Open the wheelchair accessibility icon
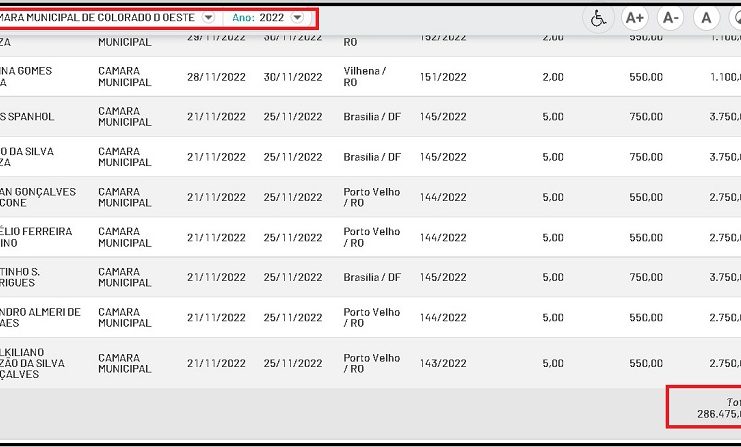Viewport: 741px width, 447px height. click(x=598, y=18)
